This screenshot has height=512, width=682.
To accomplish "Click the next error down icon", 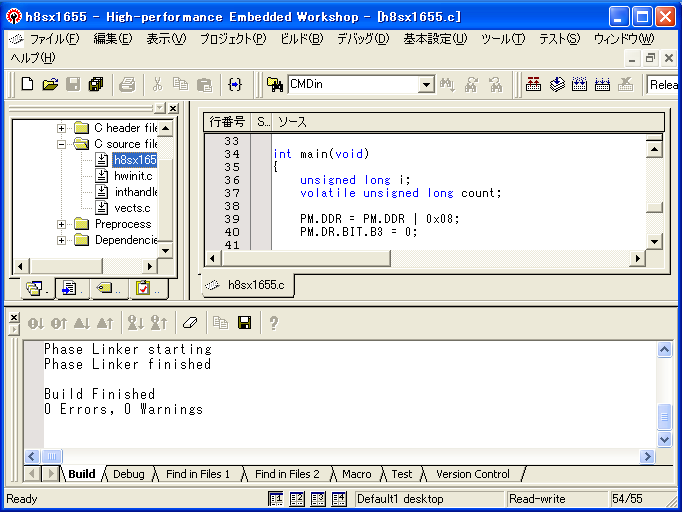I will [36, 323].
